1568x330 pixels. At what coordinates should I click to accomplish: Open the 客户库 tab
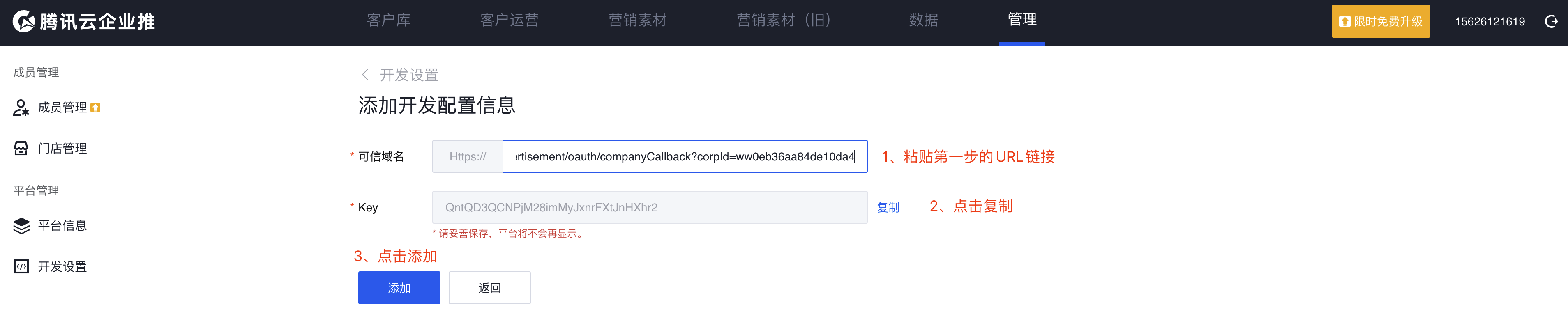point(388,20)
